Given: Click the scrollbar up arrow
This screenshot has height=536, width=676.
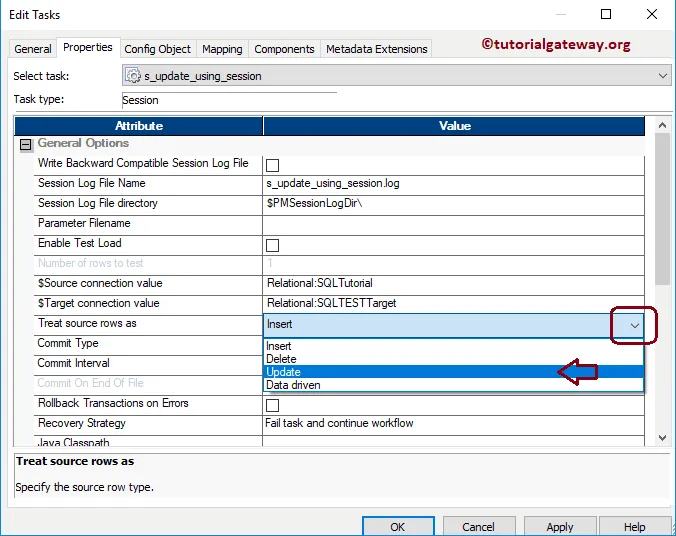Looking at the screenshot, I should [x=663, y=125].
